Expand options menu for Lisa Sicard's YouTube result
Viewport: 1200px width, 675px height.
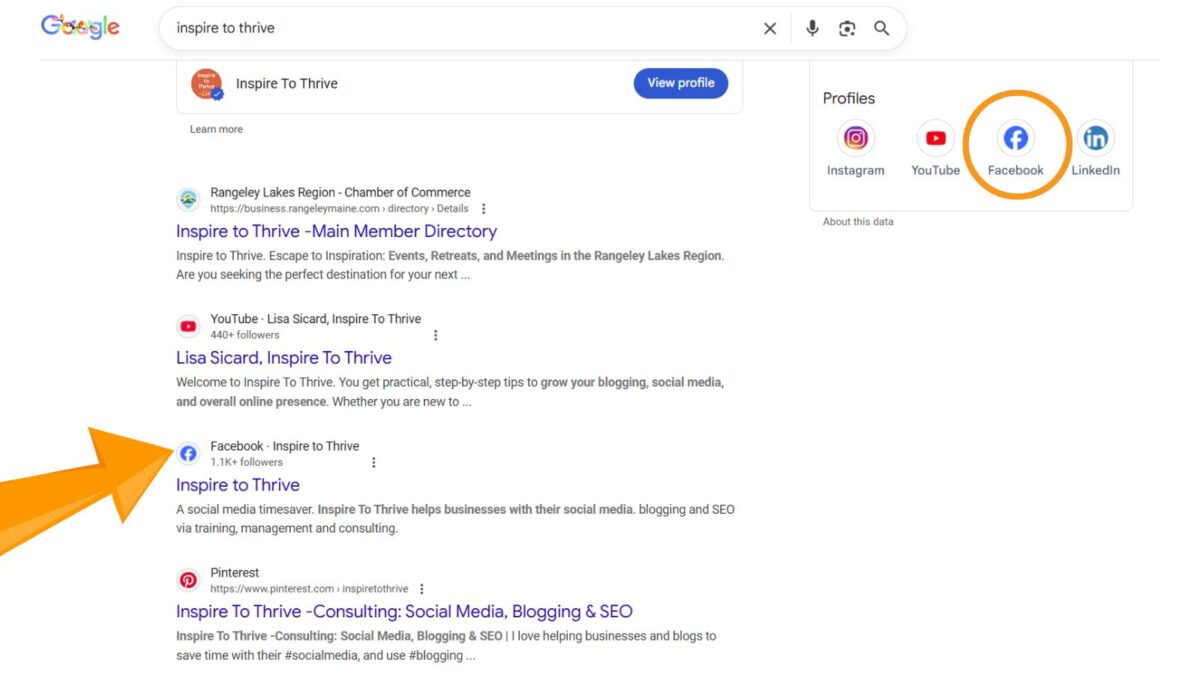tap(436, 336)
